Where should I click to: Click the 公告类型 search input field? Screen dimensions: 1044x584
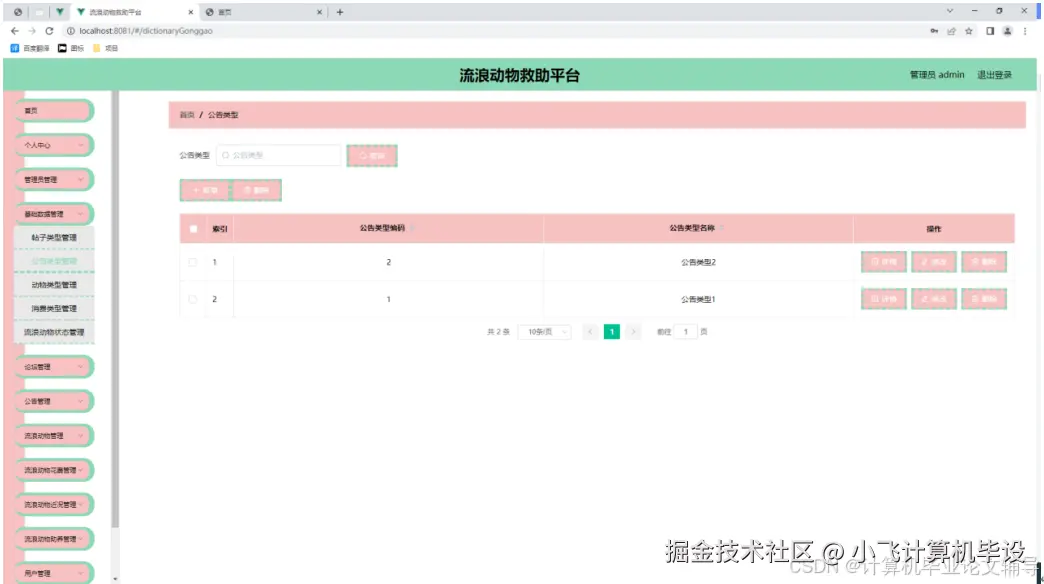coord(278,155)
